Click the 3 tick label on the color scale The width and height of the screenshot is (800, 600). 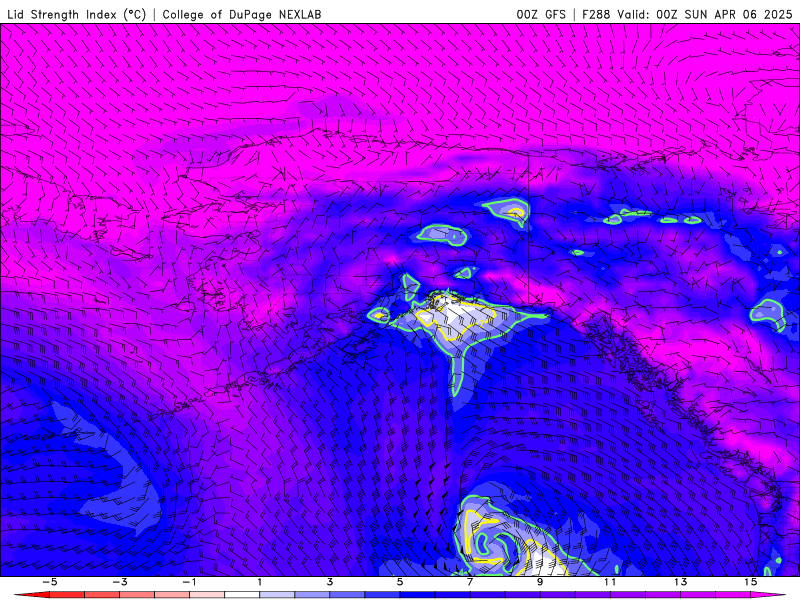[330, 582]
